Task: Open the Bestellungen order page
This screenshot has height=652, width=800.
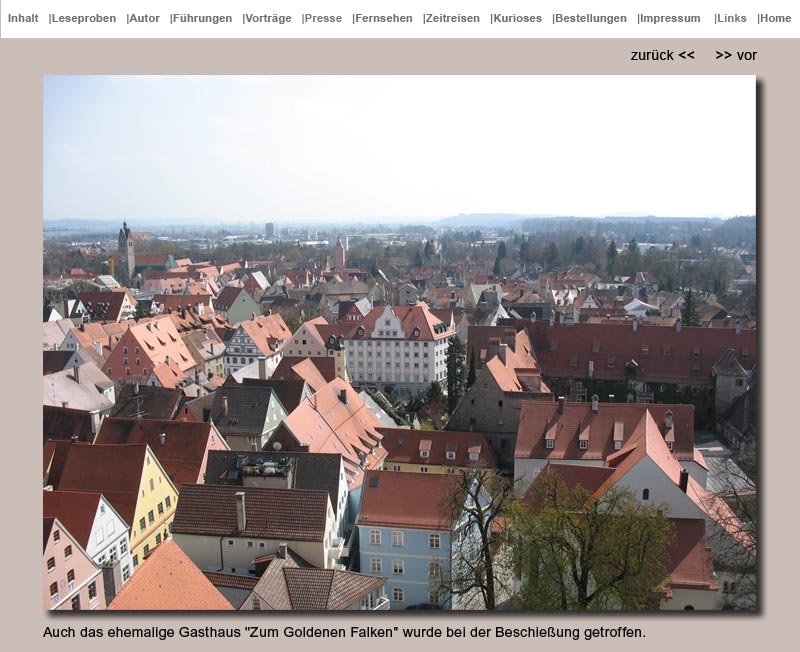Action: [x=590, y=18]
